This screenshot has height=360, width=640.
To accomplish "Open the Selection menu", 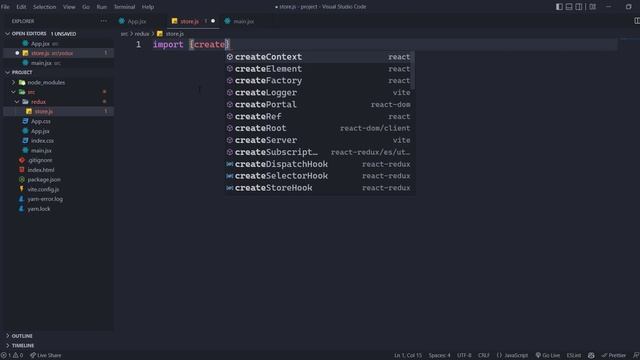I will 44,7.
